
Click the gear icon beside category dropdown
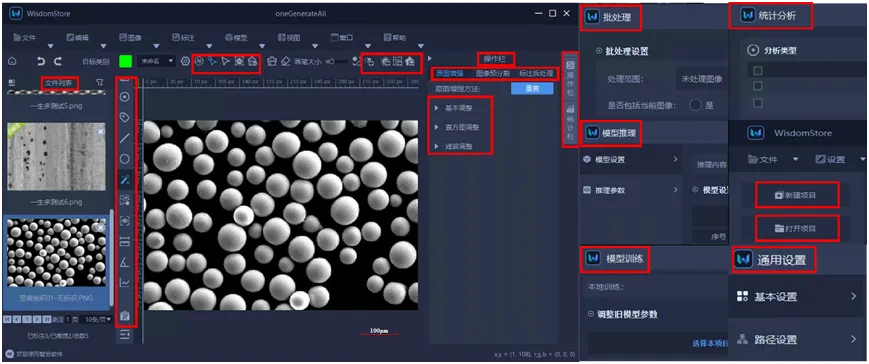click(186, 61)
